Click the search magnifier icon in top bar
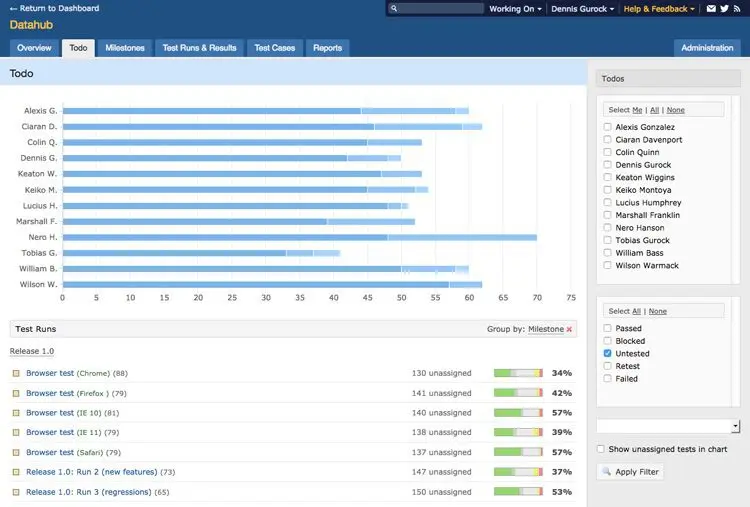 394,9
